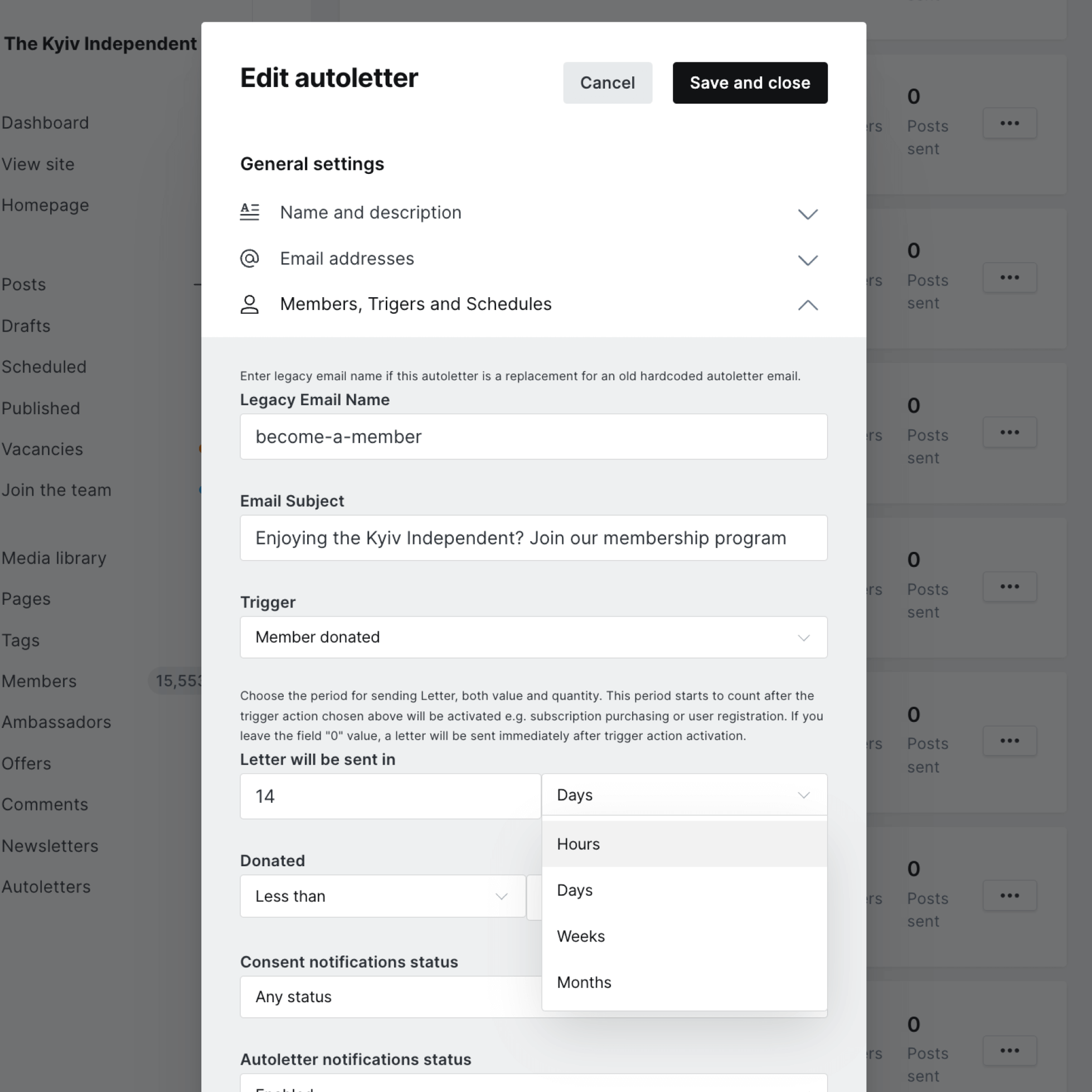Open the Donated 'Less than' dropdown

382,896
